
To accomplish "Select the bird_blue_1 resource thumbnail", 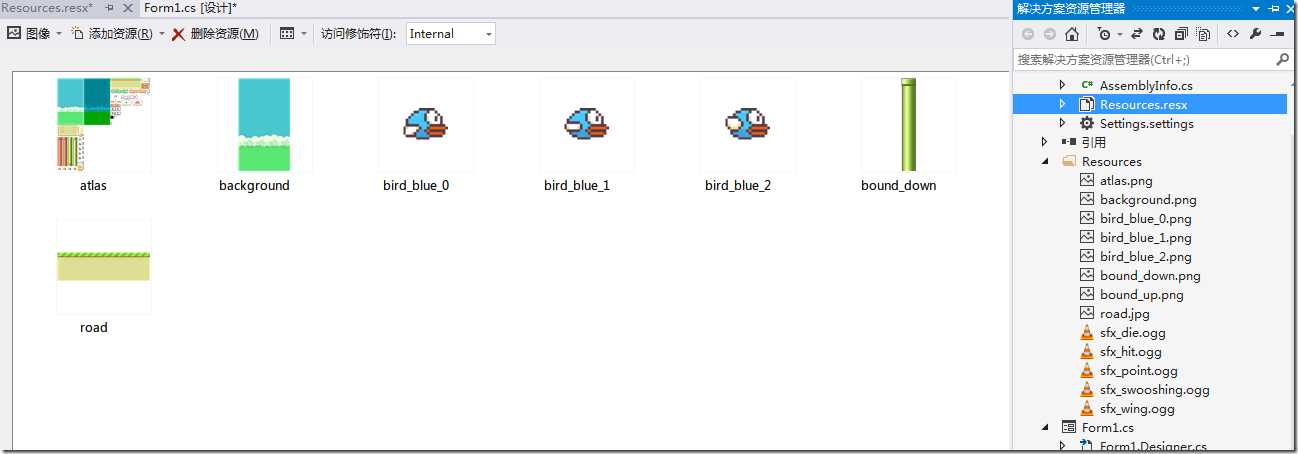I will click(586, 126).
